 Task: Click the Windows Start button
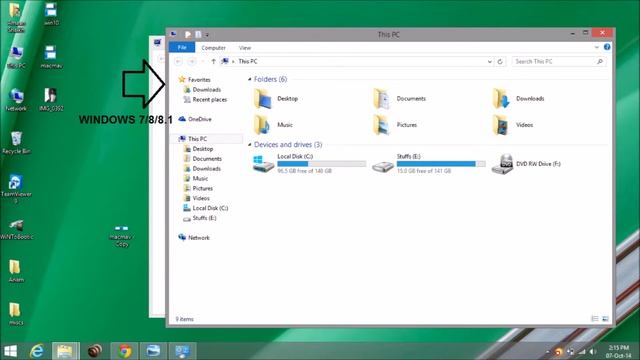(10, 351)
